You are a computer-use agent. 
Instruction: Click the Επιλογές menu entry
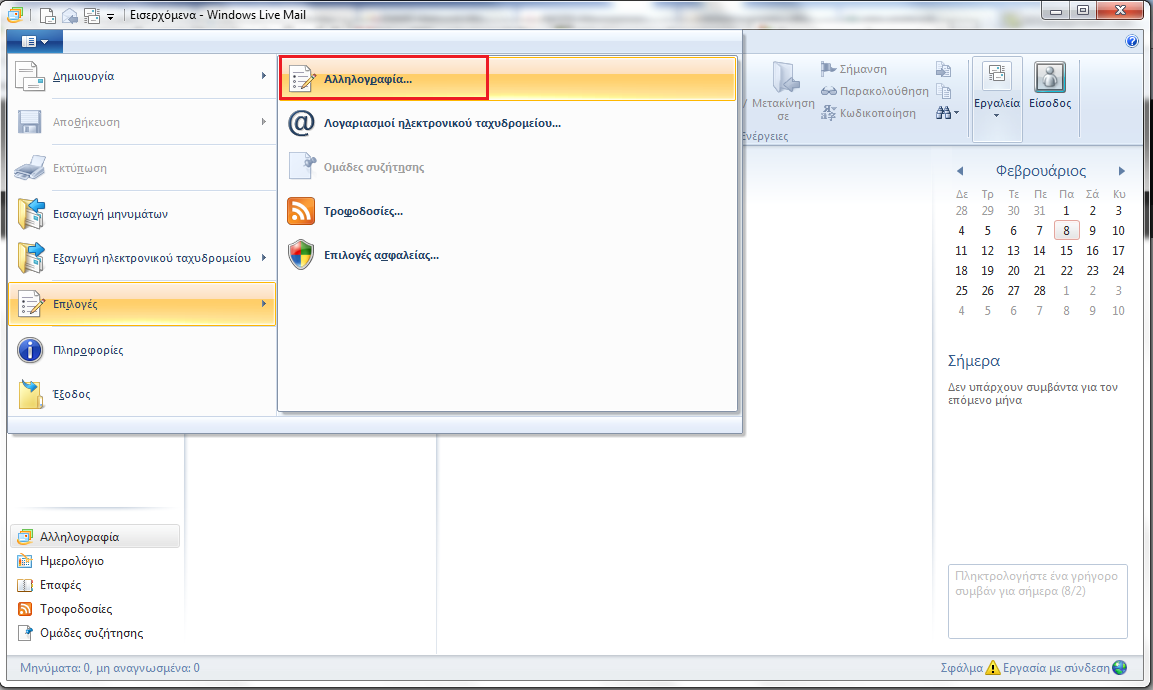[142, 304]
